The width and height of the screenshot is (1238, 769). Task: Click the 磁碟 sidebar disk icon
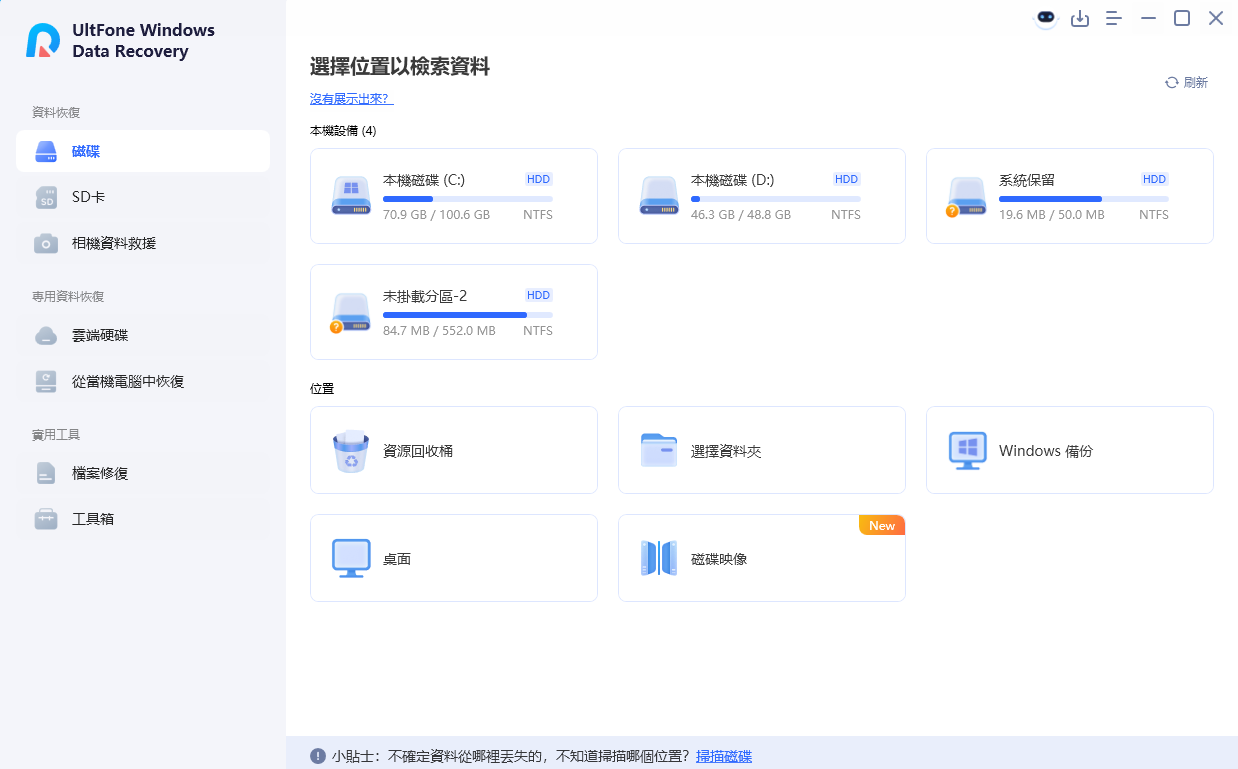47,152
